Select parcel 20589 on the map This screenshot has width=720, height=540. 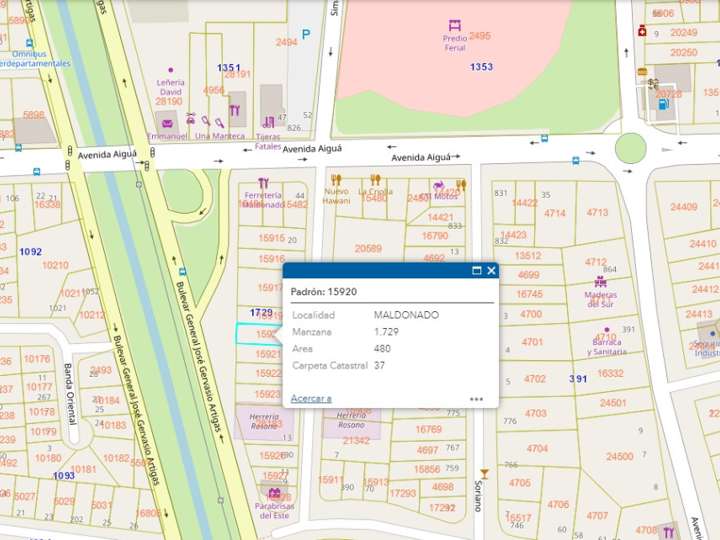click(368, 248)
